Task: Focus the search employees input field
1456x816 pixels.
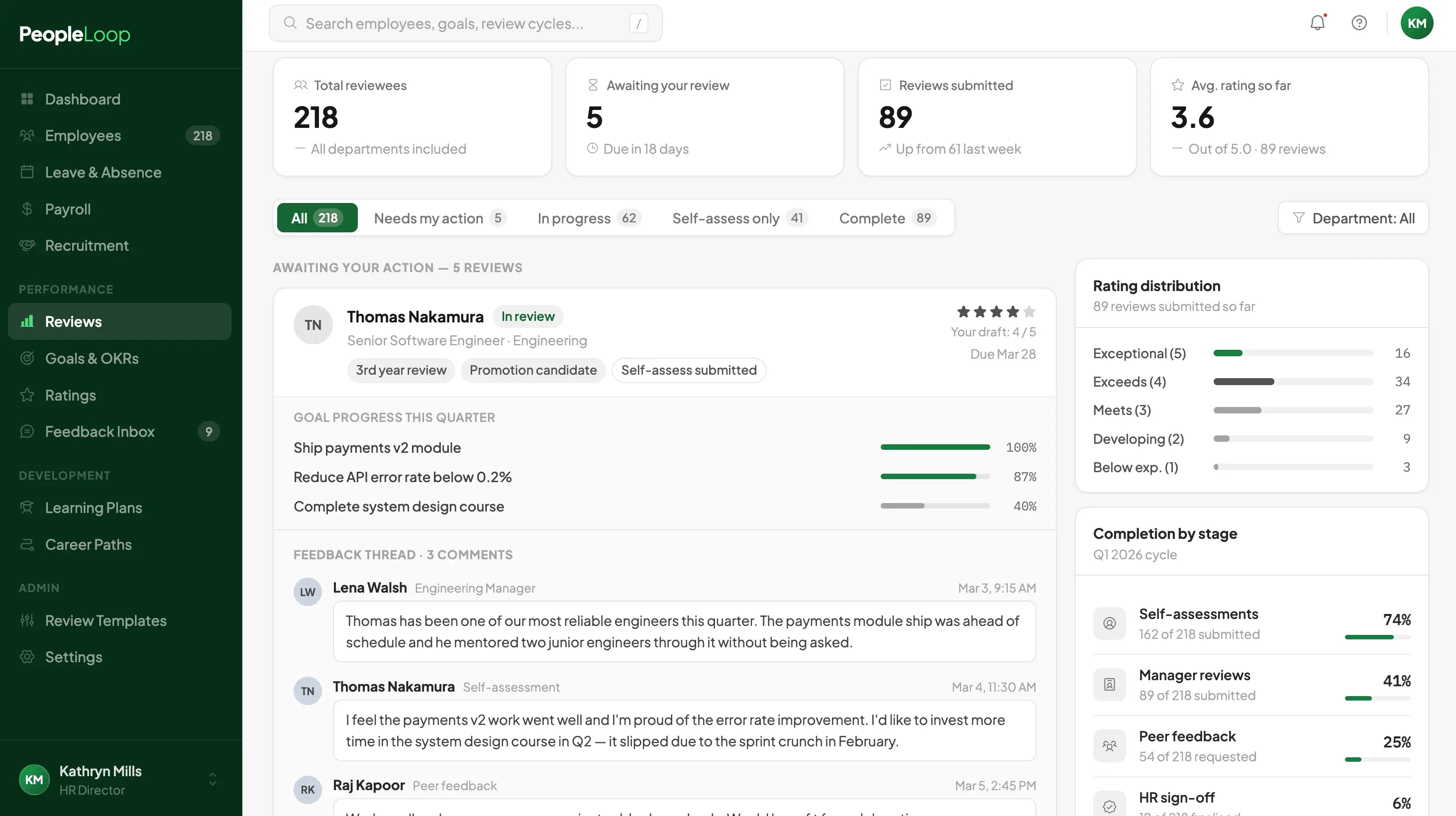Action: click(465, 23)
